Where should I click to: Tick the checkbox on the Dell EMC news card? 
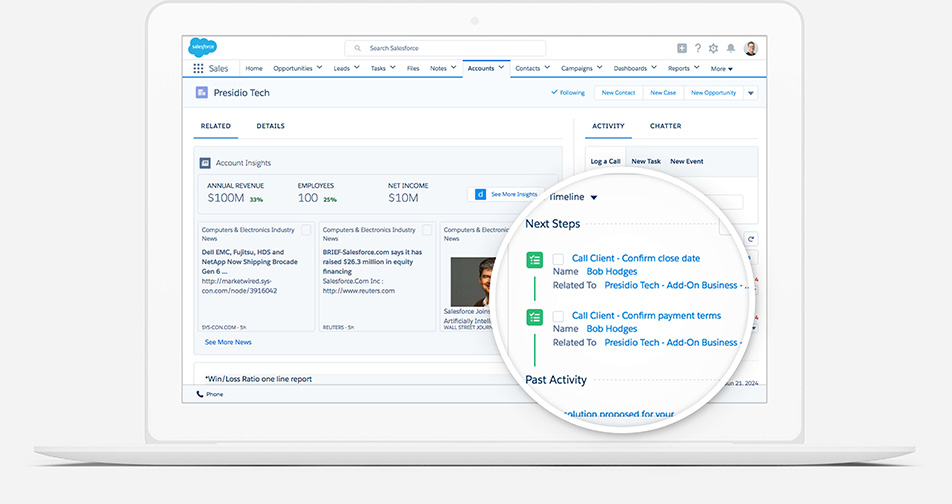click(306, 230)
